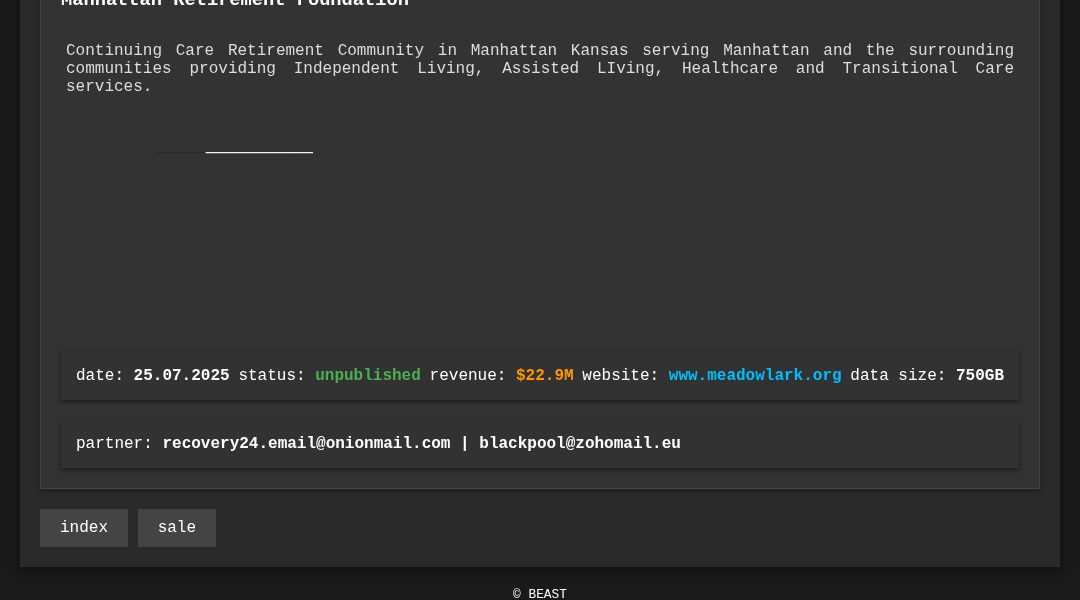The width and height of the screenshot is (1080, 600).
Task: Click the $22.9M revenue value
Action: click(545, 375)
